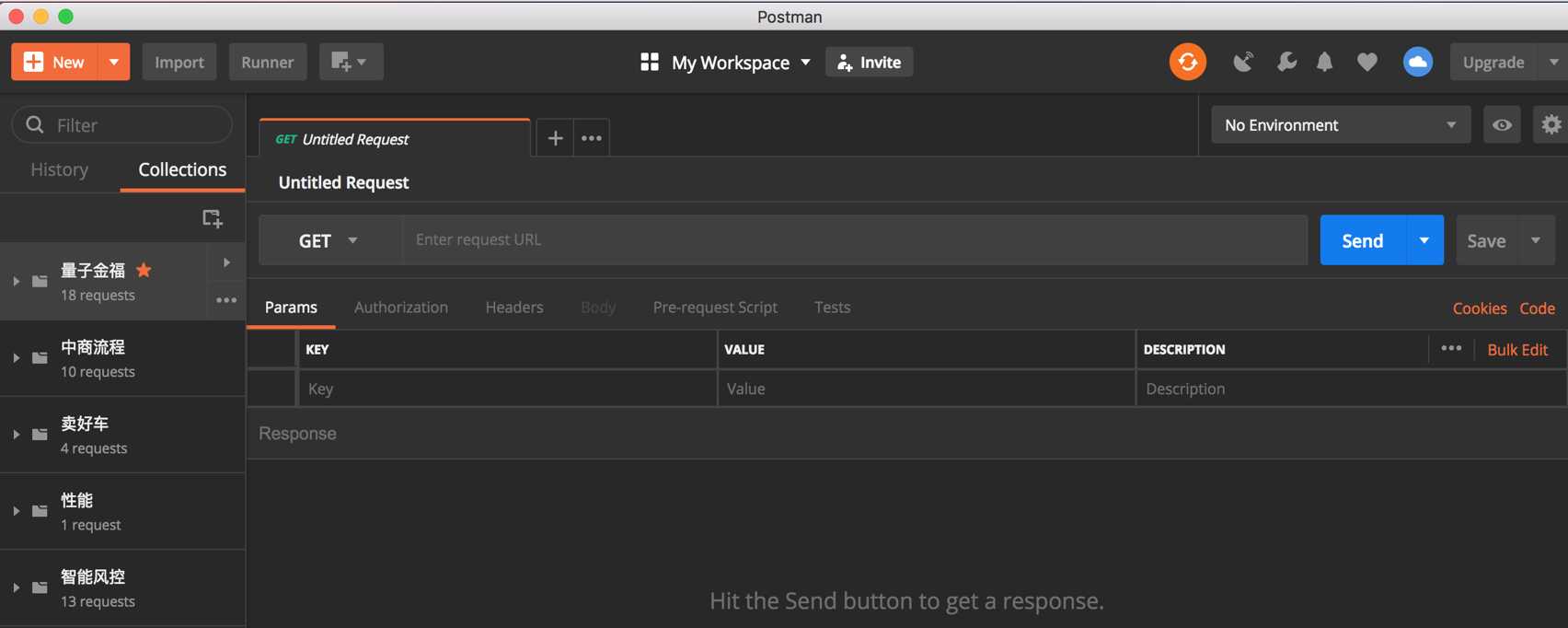1568x628 pixels.
Task: Click the Bulk Edit link
Action: [x=1517, y=350]
